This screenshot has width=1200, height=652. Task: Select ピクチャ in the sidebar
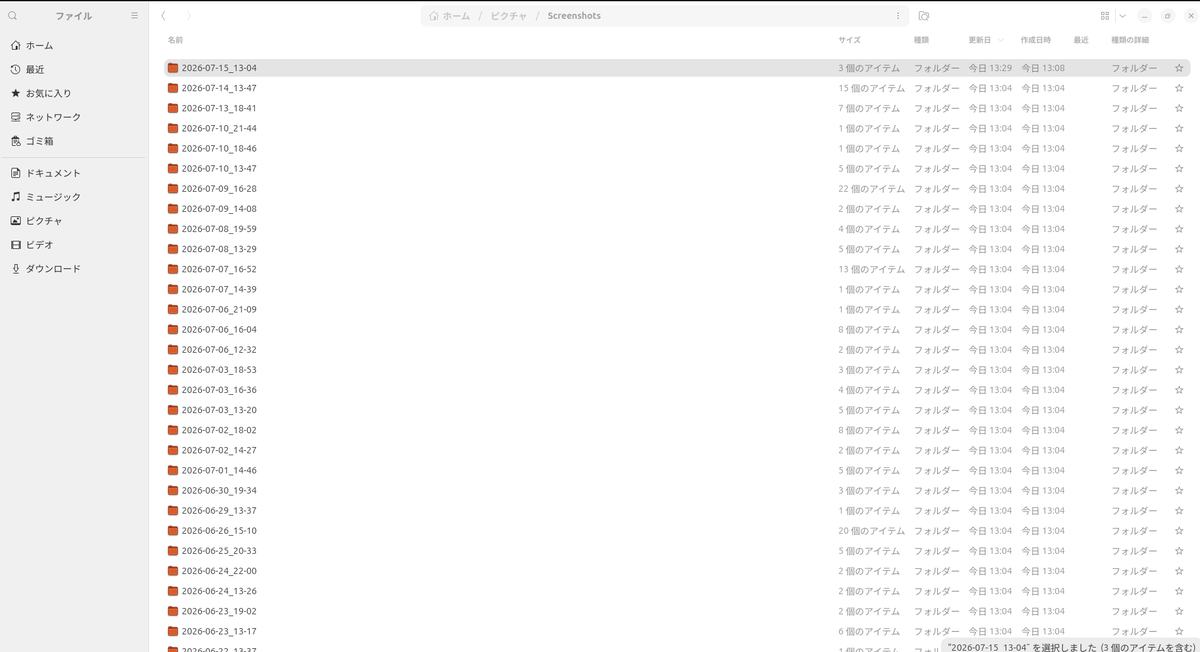(75, 221)
